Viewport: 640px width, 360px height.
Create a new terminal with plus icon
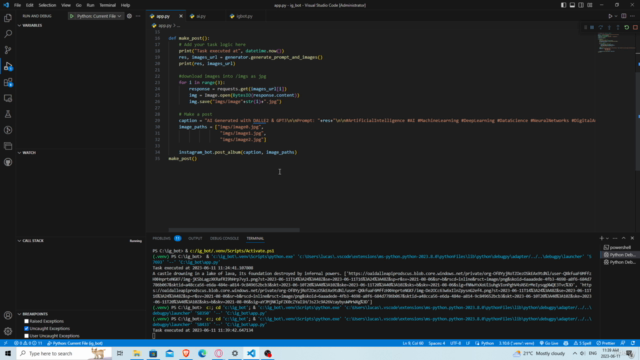pos(601,238)
